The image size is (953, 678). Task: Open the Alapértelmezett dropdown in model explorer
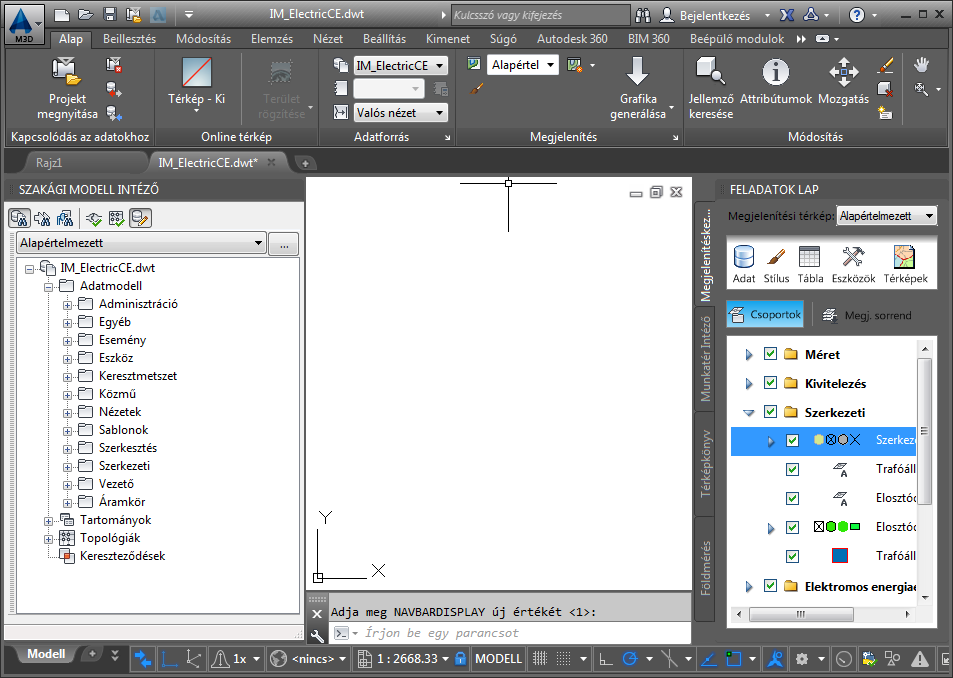140,243
